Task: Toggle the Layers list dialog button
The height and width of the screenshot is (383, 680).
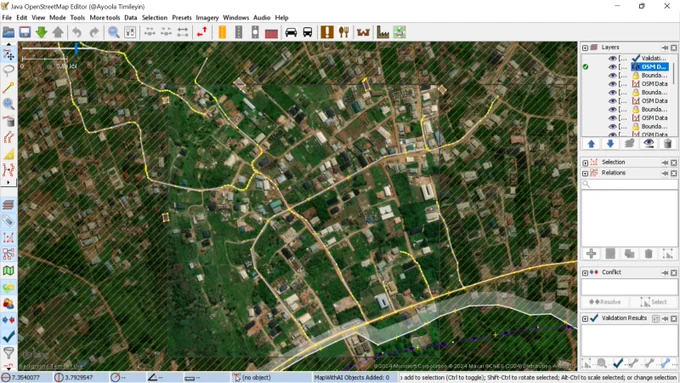Action: click(x=8, y=204)
